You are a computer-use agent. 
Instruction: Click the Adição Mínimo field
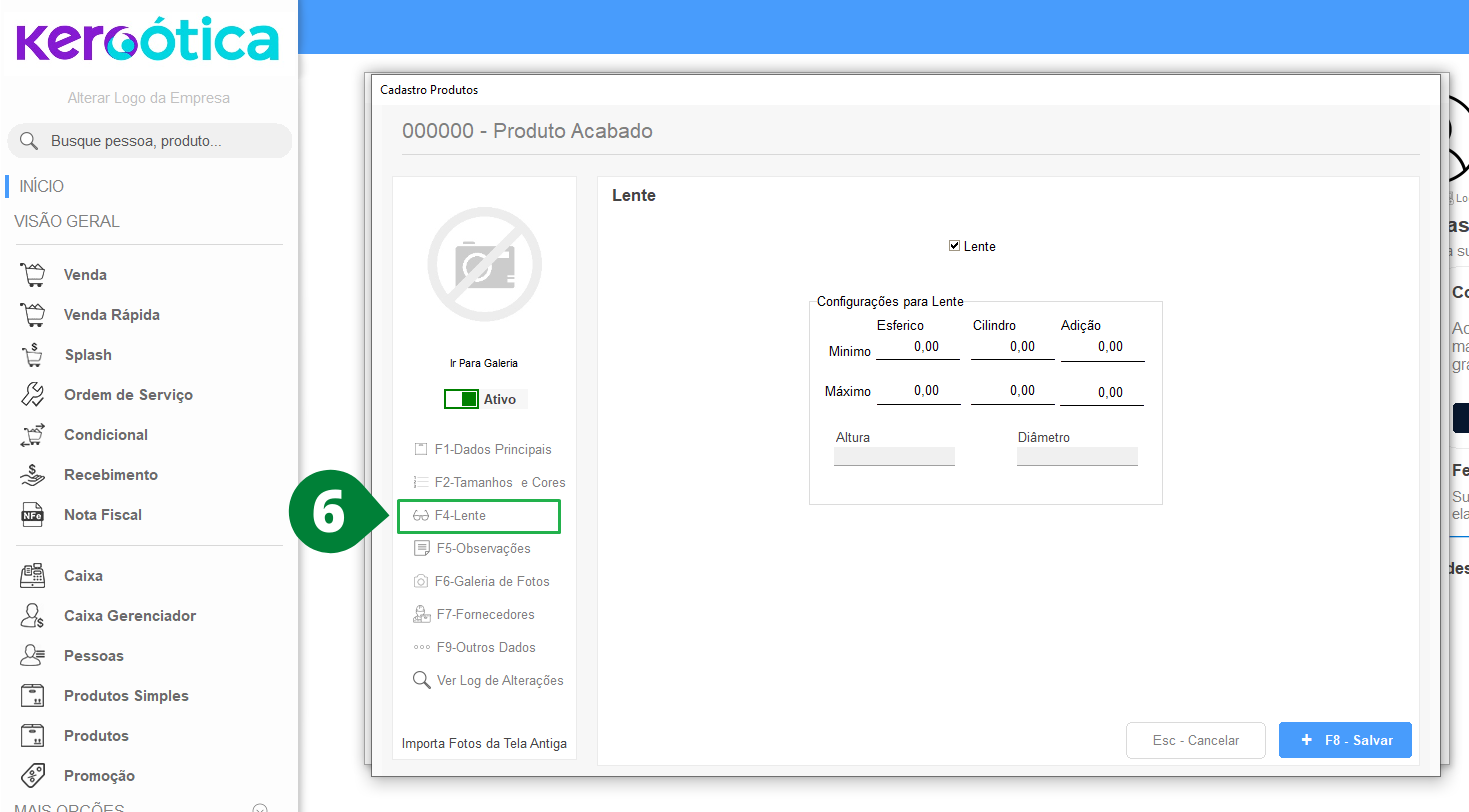1103,348
